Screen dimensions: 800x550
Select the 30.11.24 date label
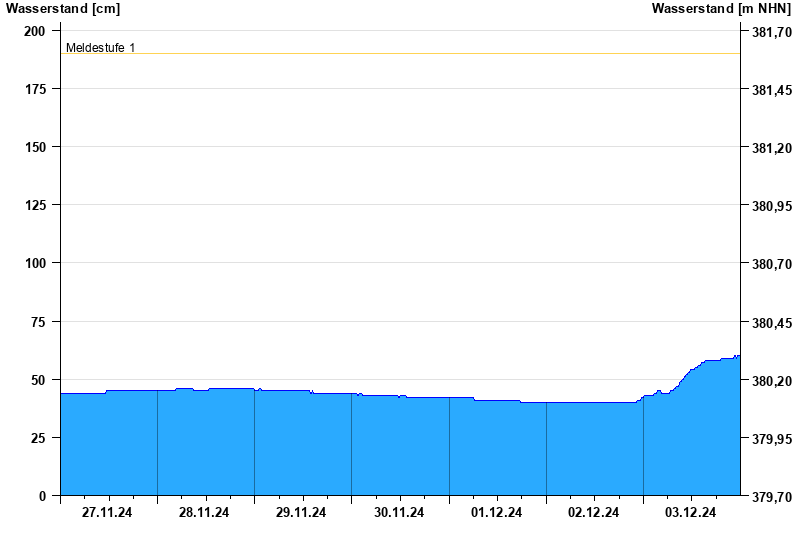tap(399, 513)
